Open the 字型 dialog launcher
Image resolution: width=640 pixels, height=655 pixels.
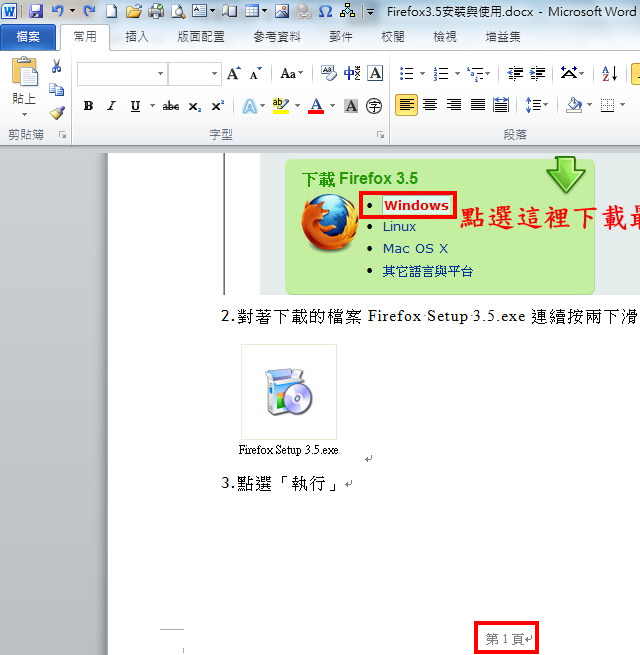click(380, 135)
